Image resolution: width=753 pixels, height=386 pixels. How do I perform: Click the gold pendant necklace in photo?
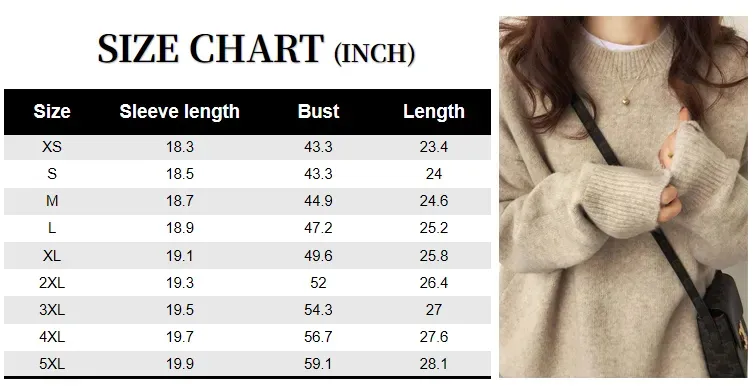[x=626, y=101]
